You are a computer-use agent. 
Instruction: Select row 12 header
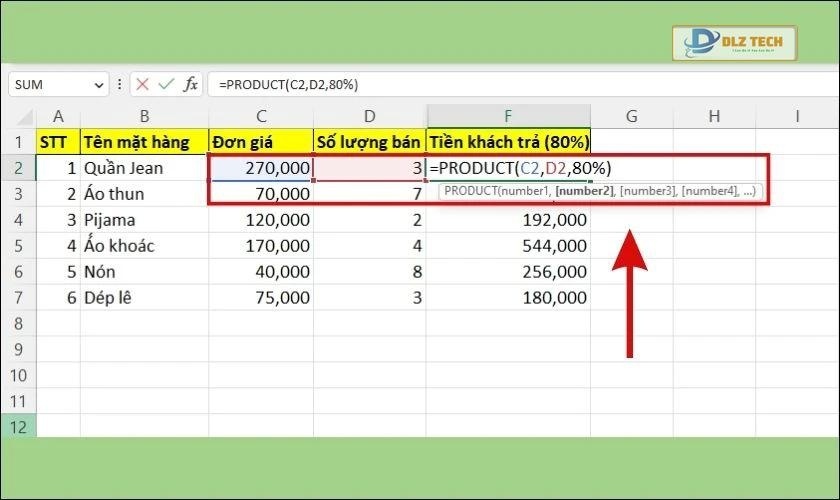click(18, 427)
